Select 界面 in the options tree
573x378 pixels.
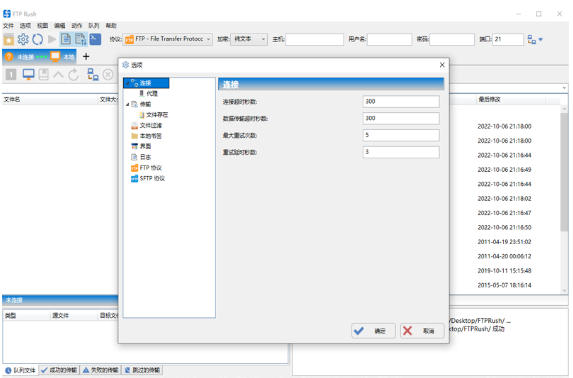[145, 146]
